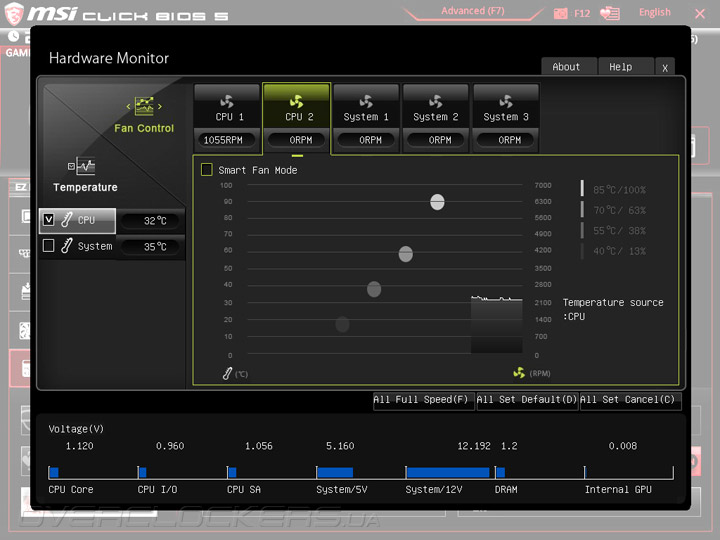The image size is (720, 540).
Task: Click the Internal GPU voltage label
Action: [618, 489]
